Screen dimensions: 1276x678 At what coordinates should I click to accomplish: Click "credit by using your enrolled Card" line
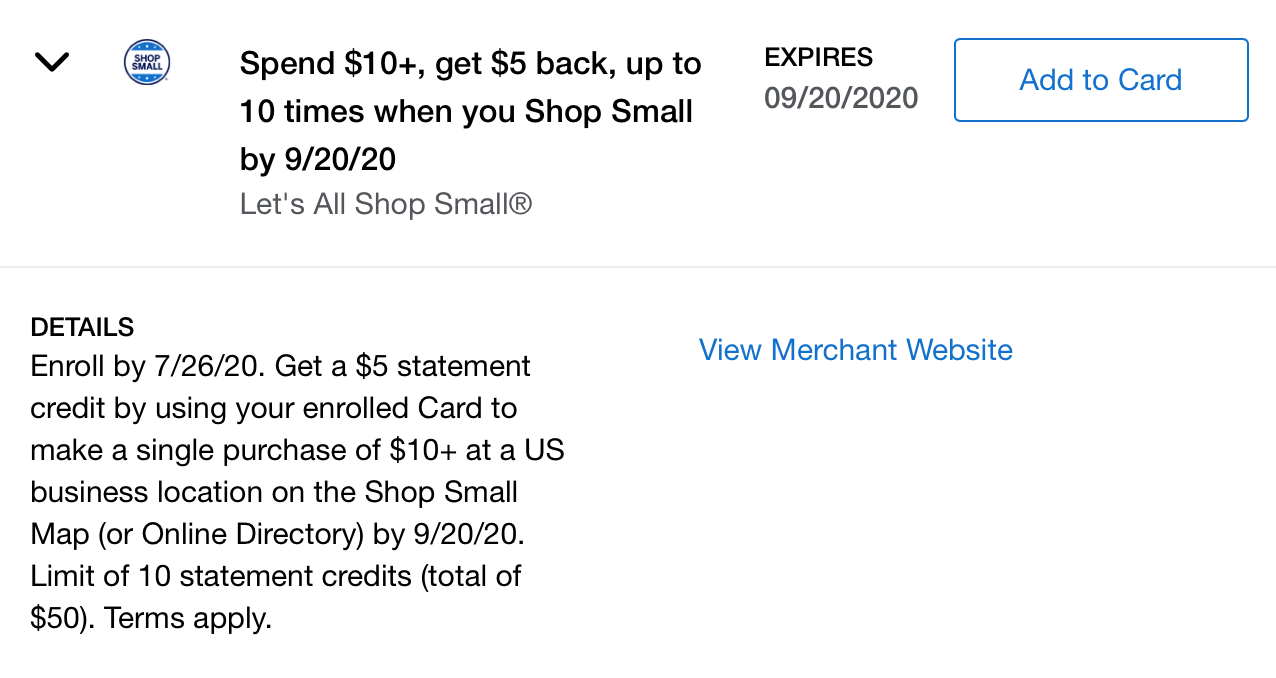coord(273,408)
